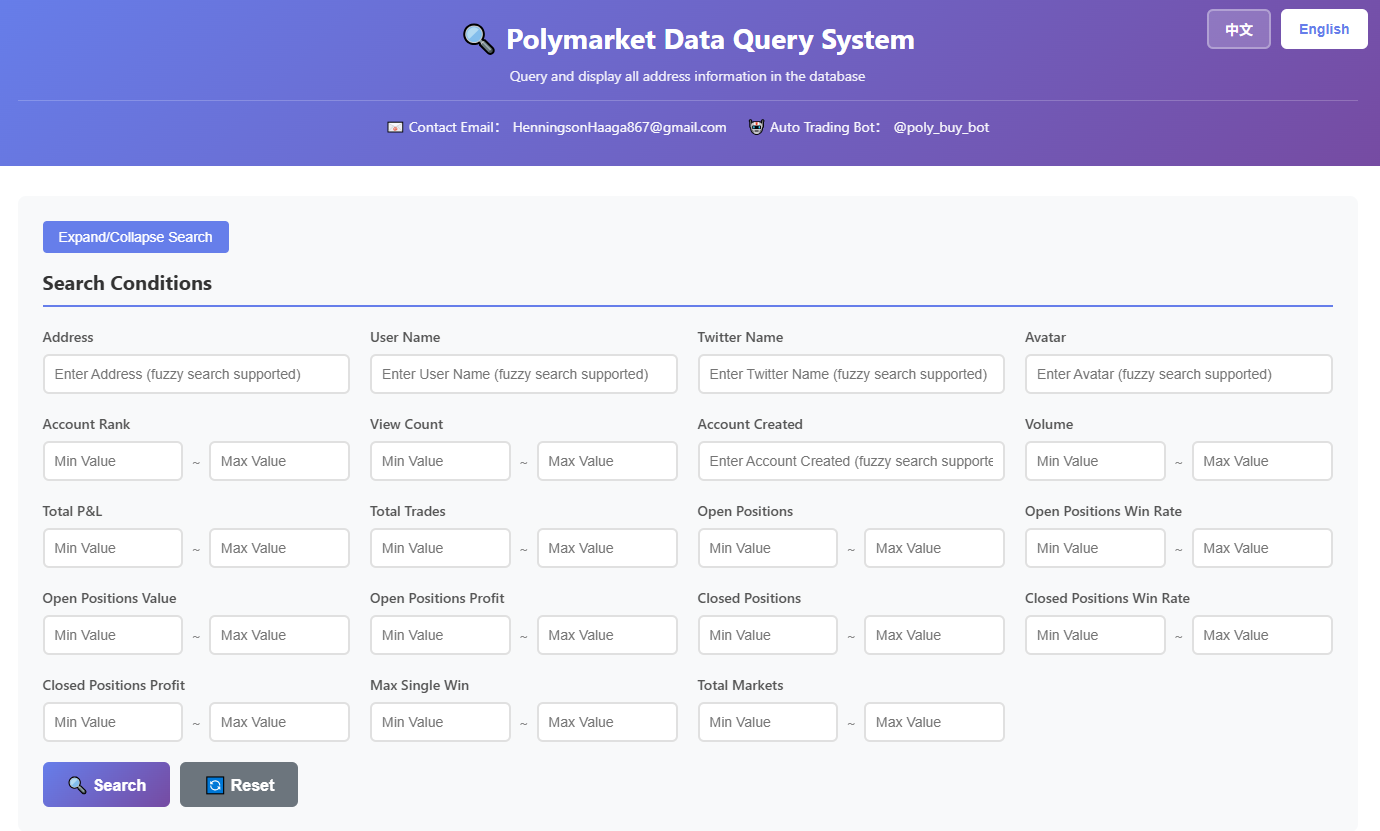Switch the interface language to 中文
The height and width of the screenshot is (831, 1380).
point(1238,29)
